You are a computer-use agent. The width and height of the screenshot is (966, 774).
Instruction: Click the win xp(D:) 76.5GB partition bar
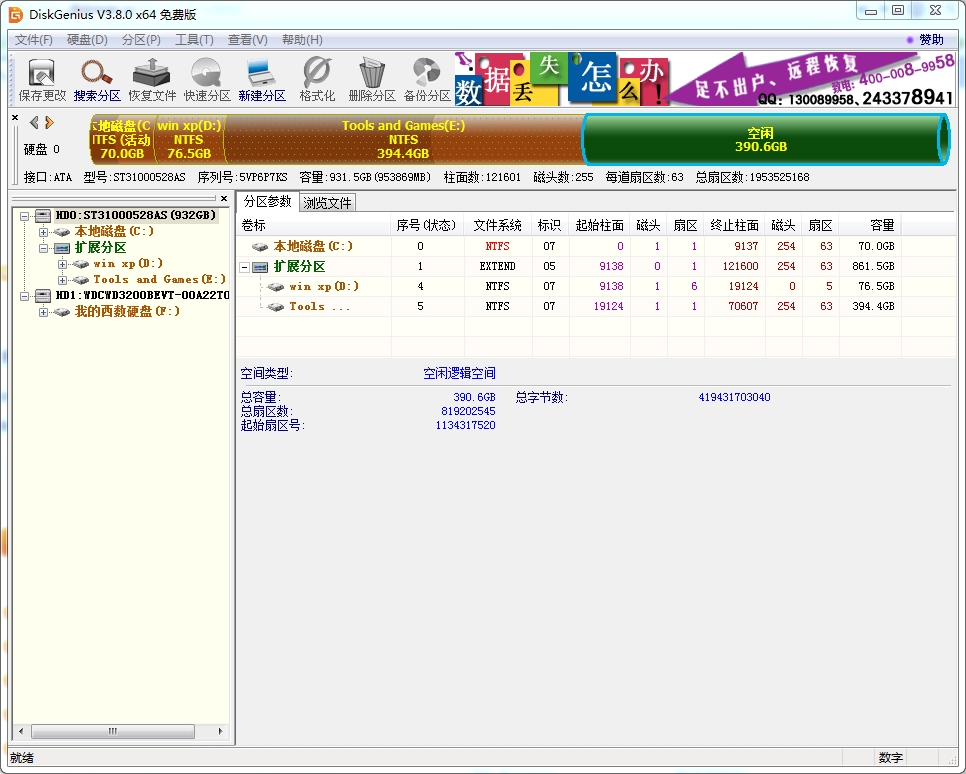[x=189, y=140]
